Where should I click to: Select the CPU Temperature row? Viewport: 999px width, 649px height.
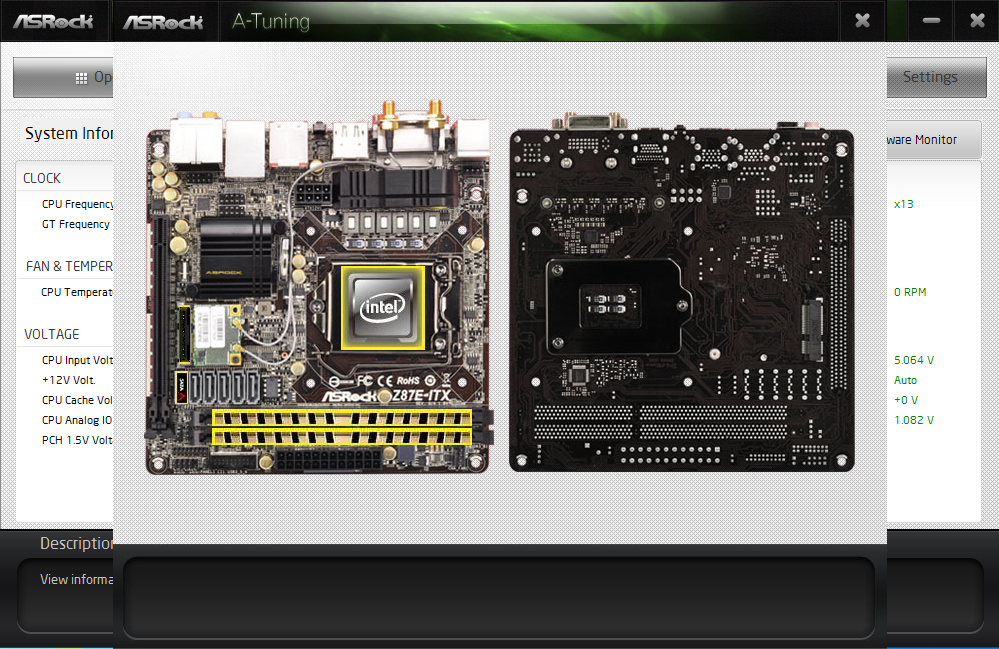pyautogui.click(x=76, y=292)
